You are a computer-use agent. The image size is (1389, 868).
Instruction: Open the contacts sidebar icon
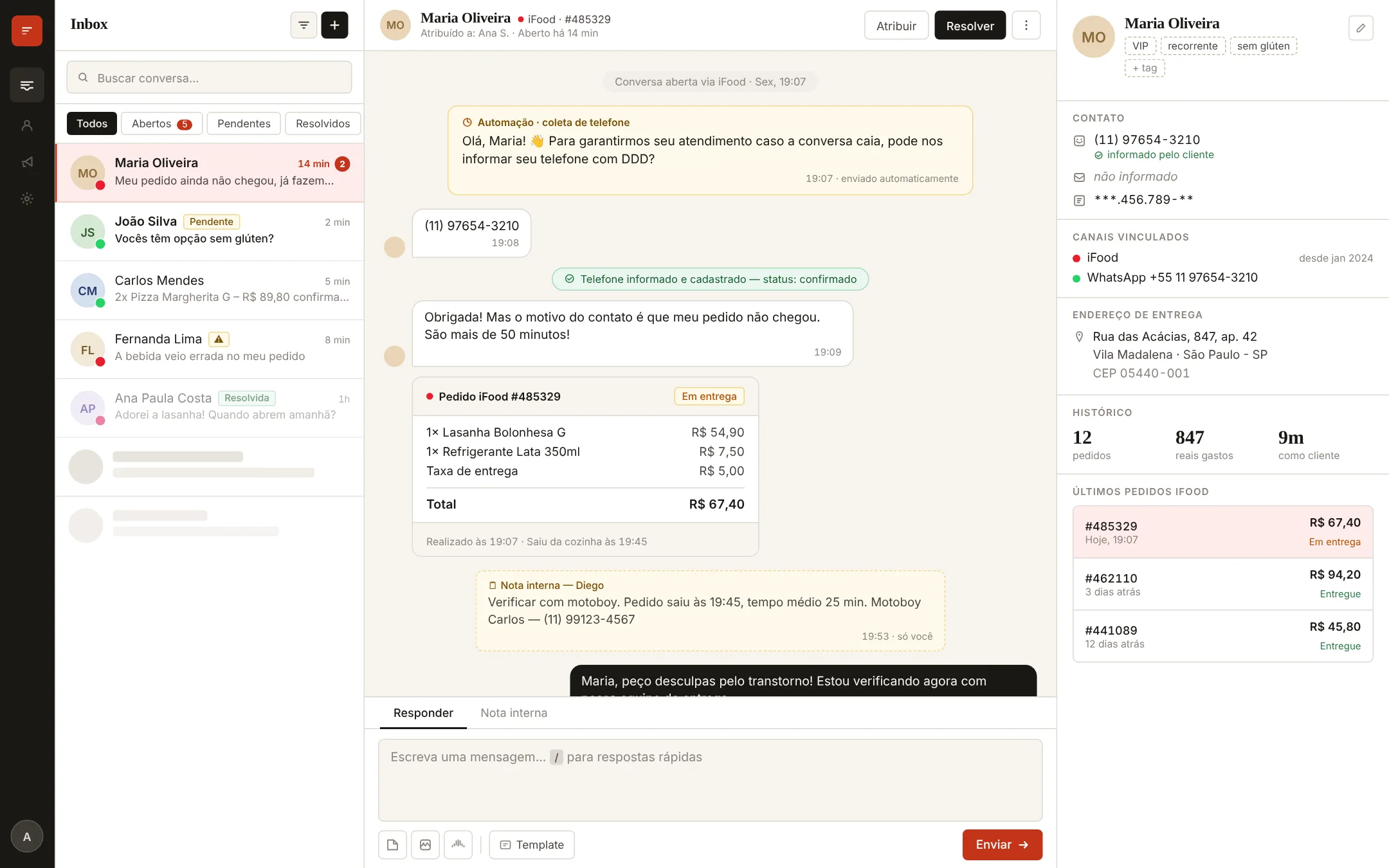click(x=27, y=125)
